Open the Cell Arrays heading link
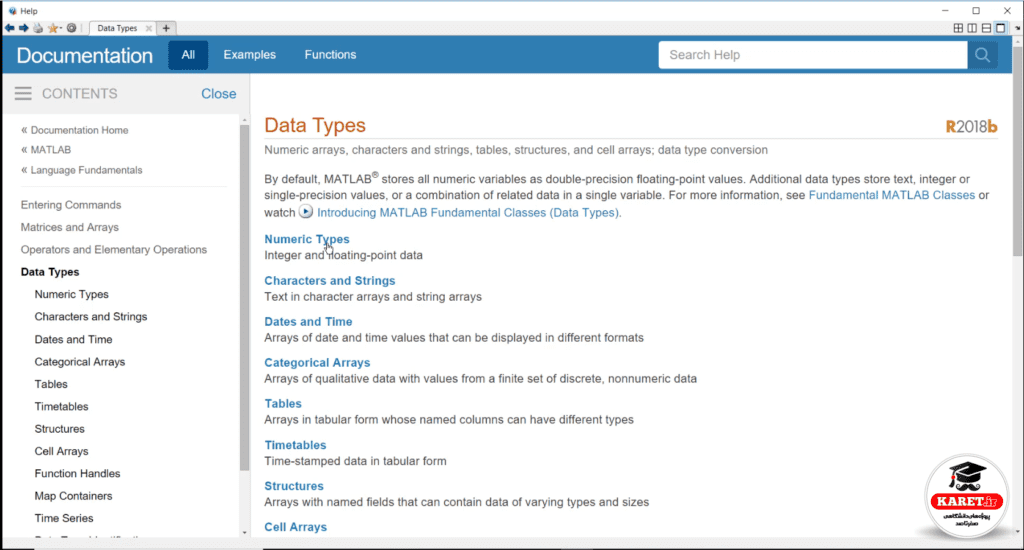Screen dimensions: 1024x550 pos(295,526)
